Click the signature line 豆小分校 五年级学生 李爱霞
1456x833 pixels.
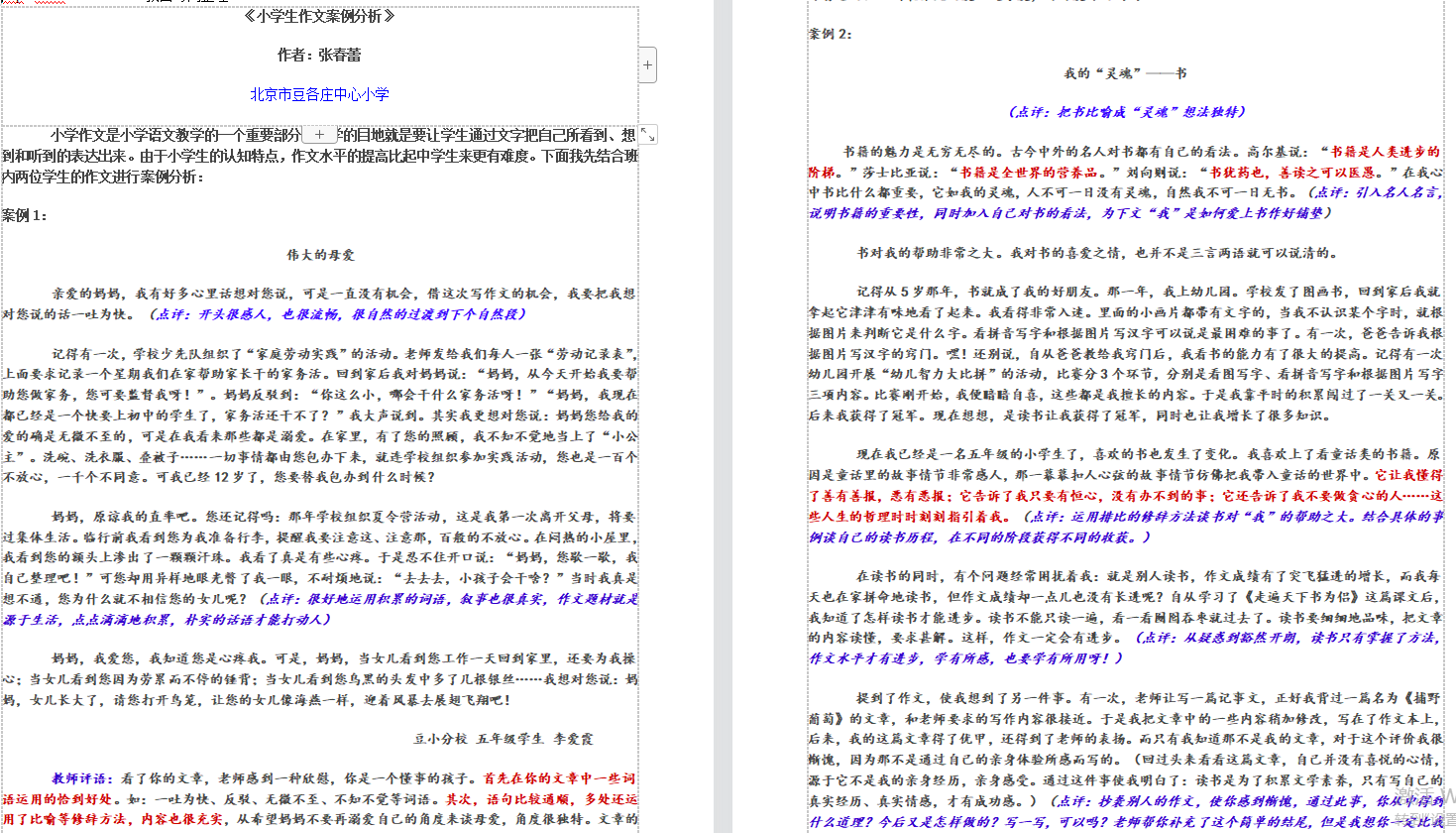click(x=504, y=739)
